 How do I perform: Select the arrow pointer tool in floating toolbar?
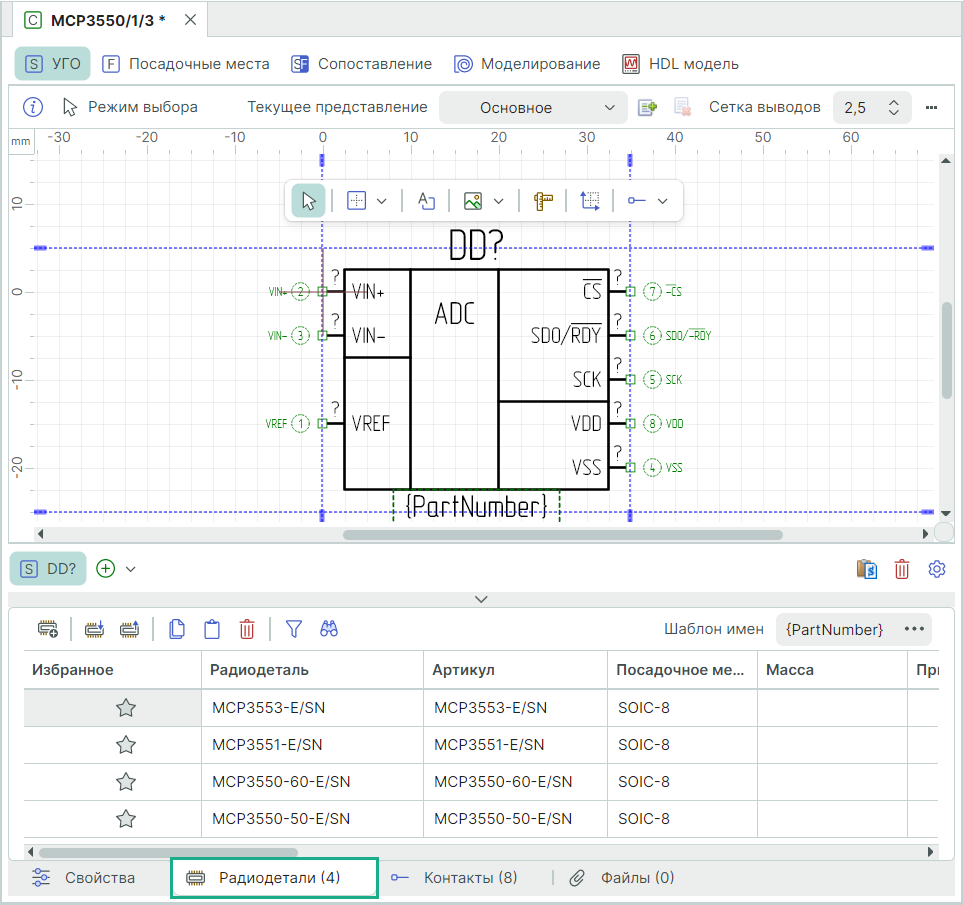pyautogui.click(x=310, y=201)
